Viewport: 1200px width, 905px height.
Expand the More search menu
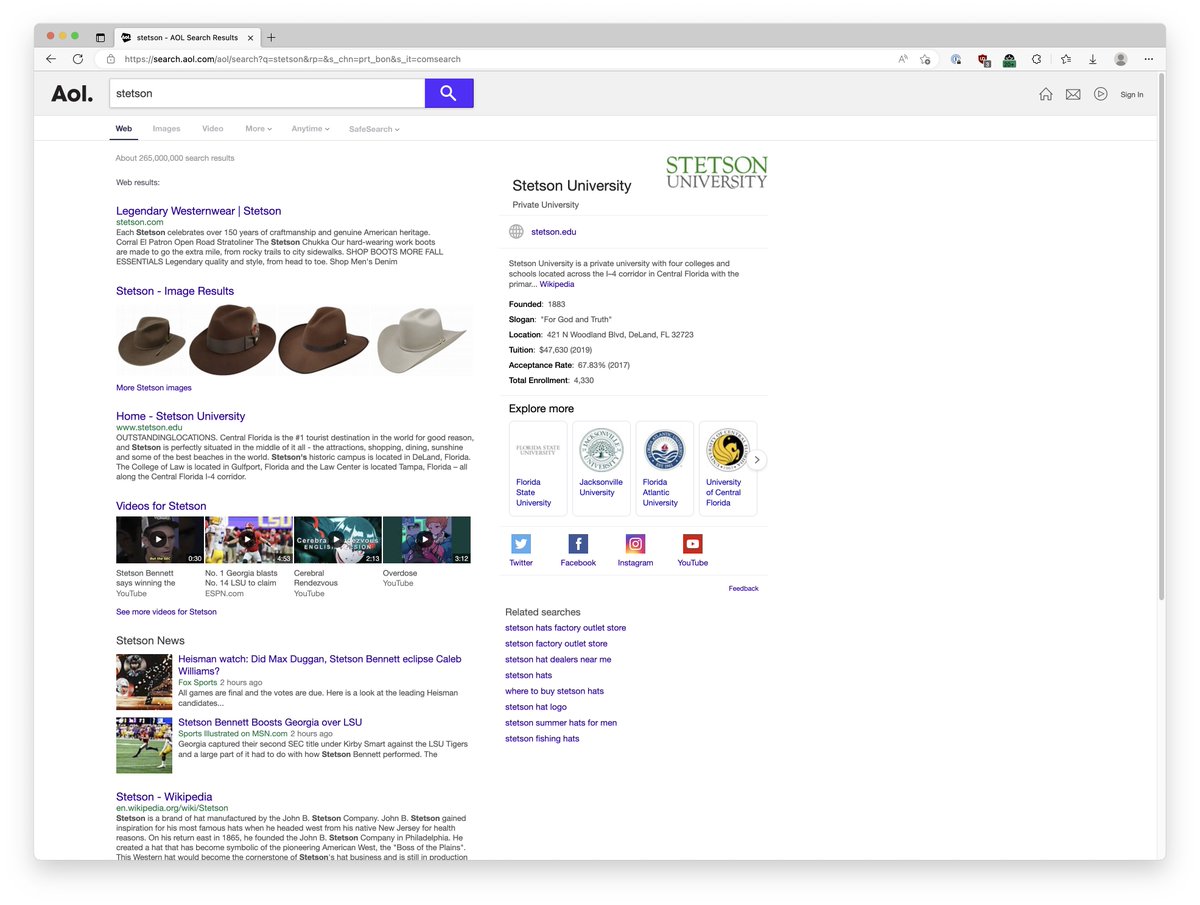coord(258,129)
